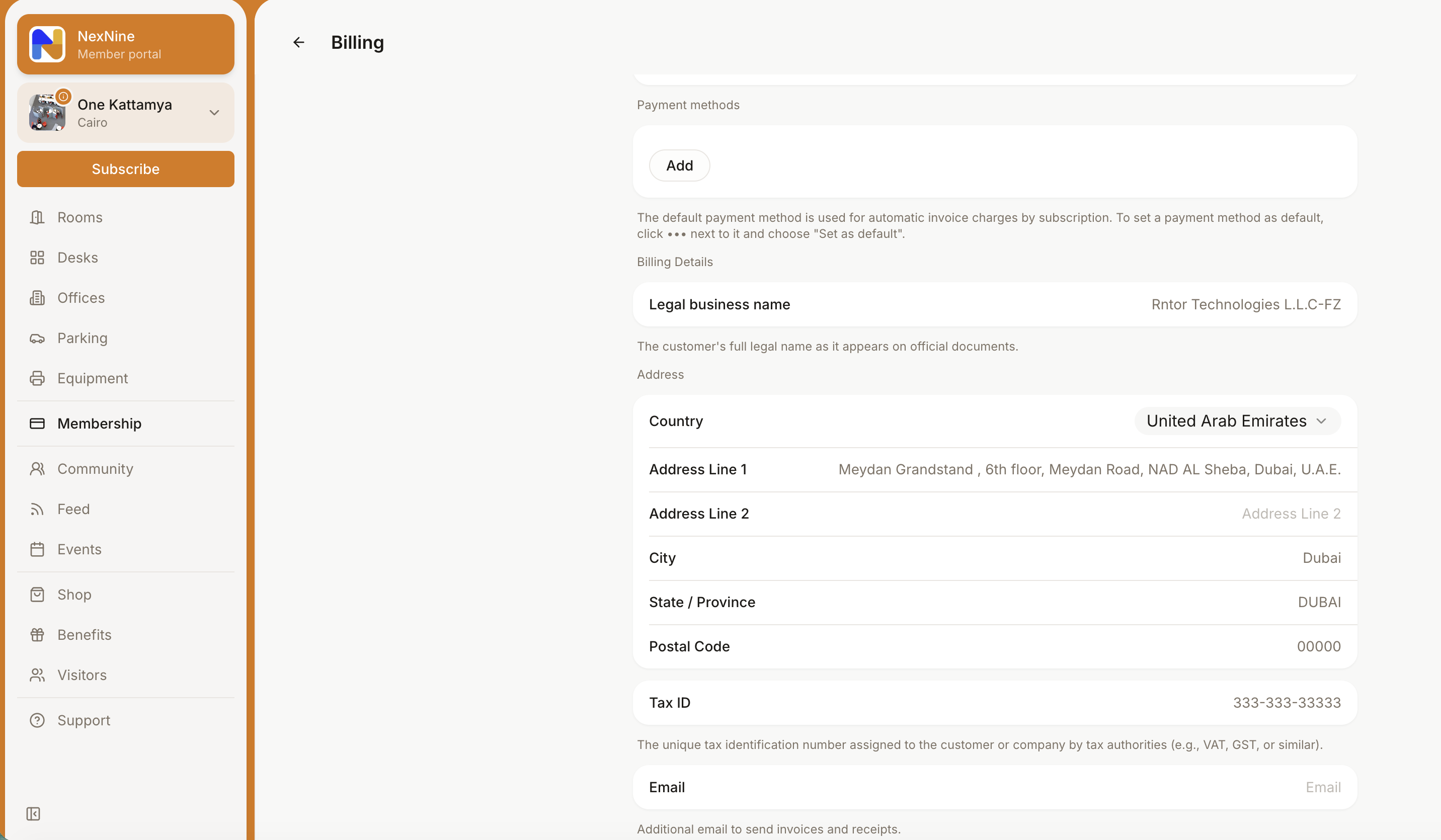Click the Equipment printer icon
Viewport: 1441px width, 840px height.
click(x=37, y=378)
